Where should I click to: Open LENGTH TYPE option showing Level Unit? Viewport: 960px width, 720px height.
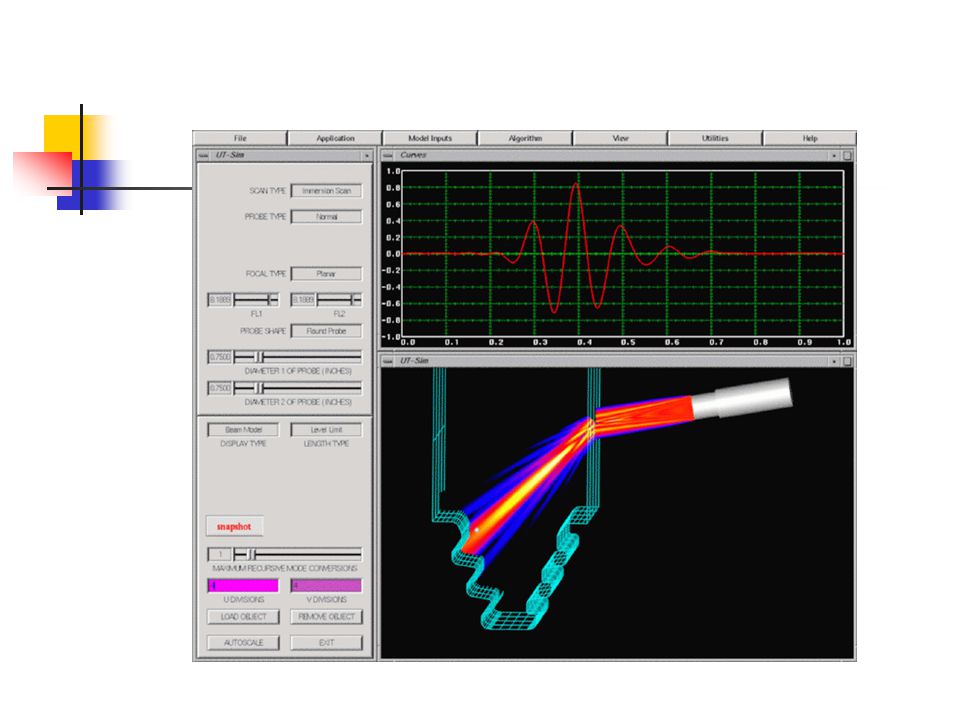[326, 430]
